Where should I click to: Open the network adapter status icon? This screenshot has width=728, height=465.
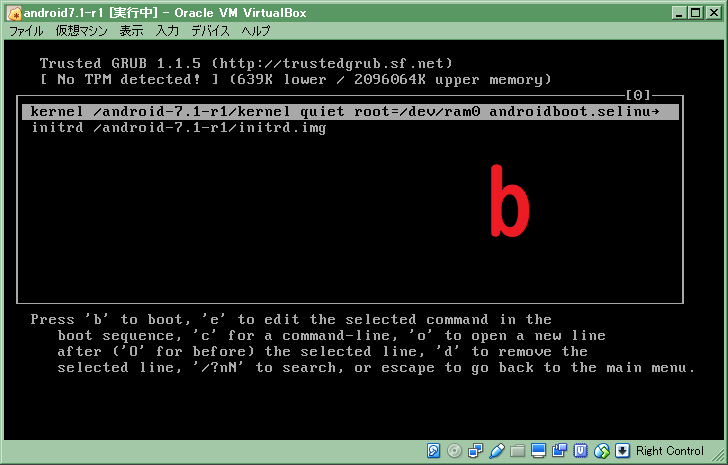[475, 451]
